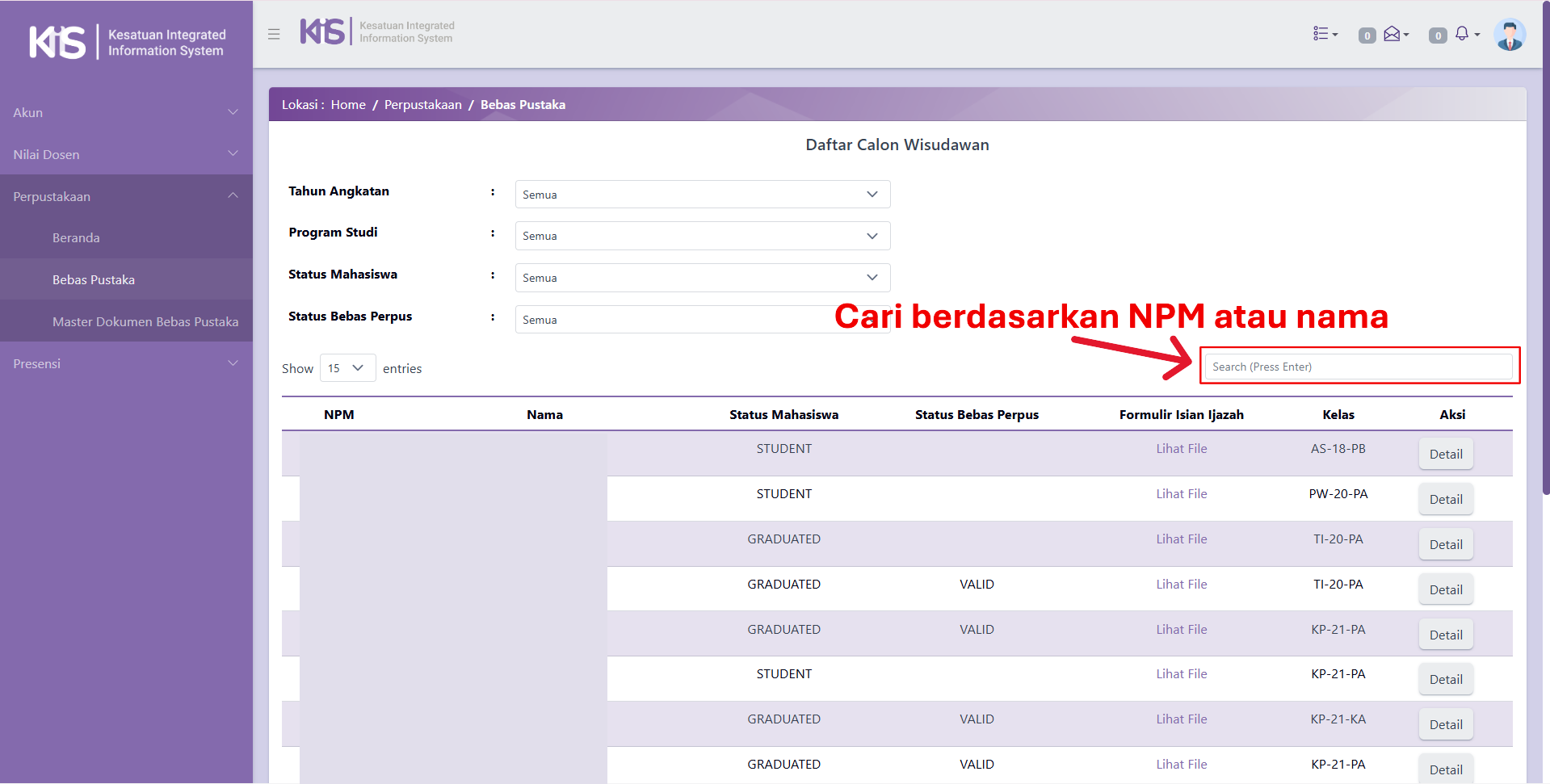Viewport: 1550px width, 784px height.
Task: Expand the Akun sidebar menu
Action: pyautogui.click(x=126, y=113)
